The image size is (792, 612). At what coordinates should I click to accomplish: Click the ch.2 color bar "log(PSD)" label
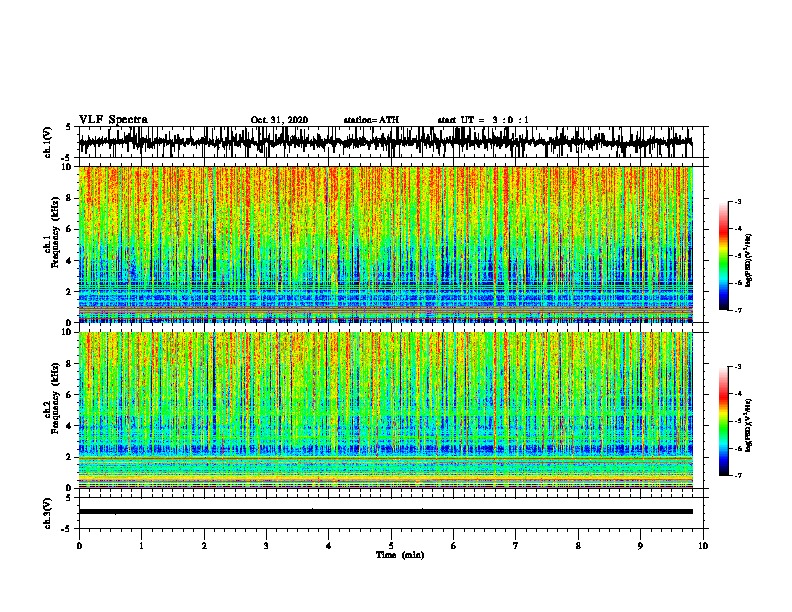(x=748, y=425)
